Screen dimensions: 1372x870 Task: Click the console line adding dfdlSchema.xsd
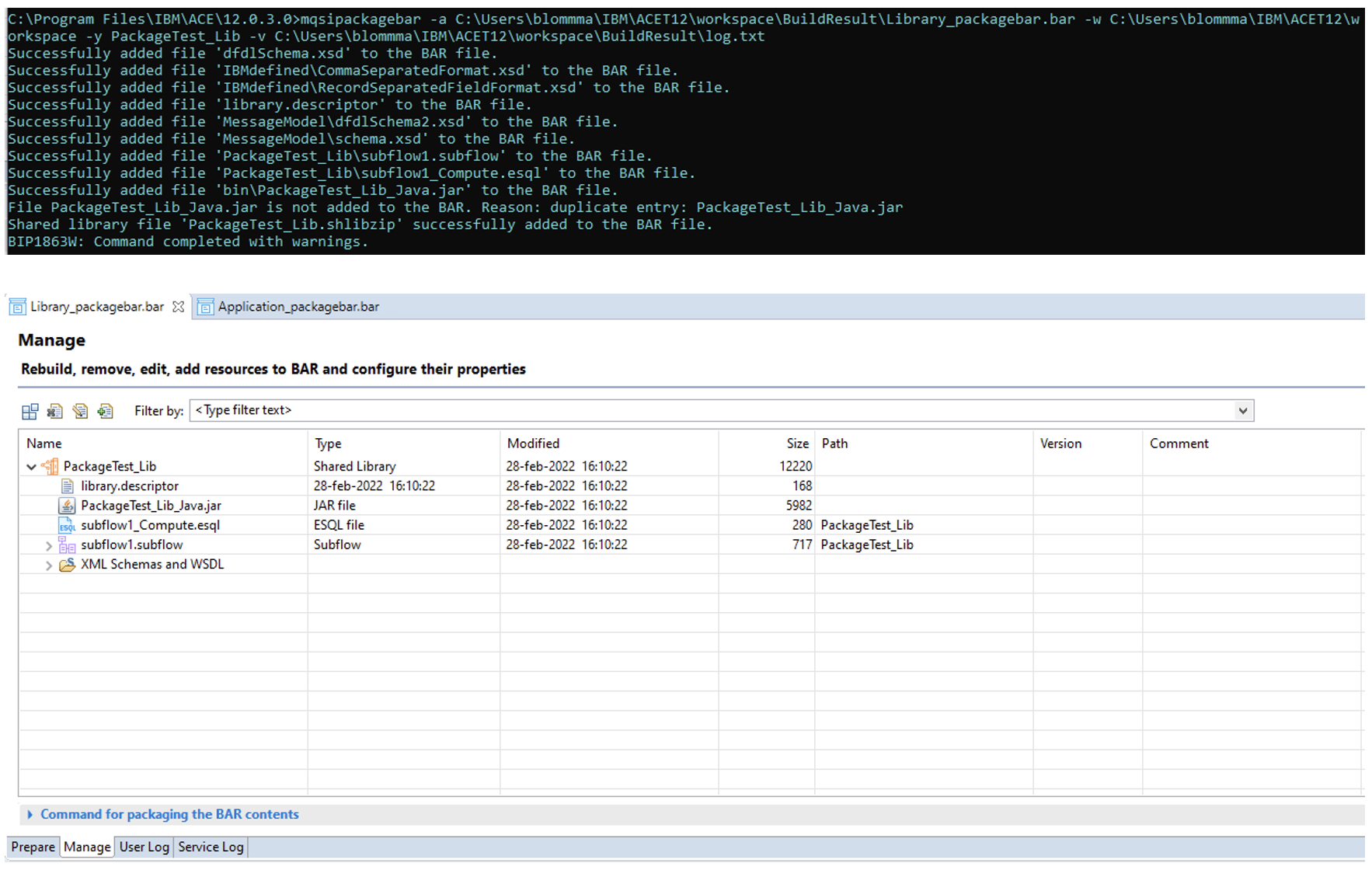click(x=252, y=54)
